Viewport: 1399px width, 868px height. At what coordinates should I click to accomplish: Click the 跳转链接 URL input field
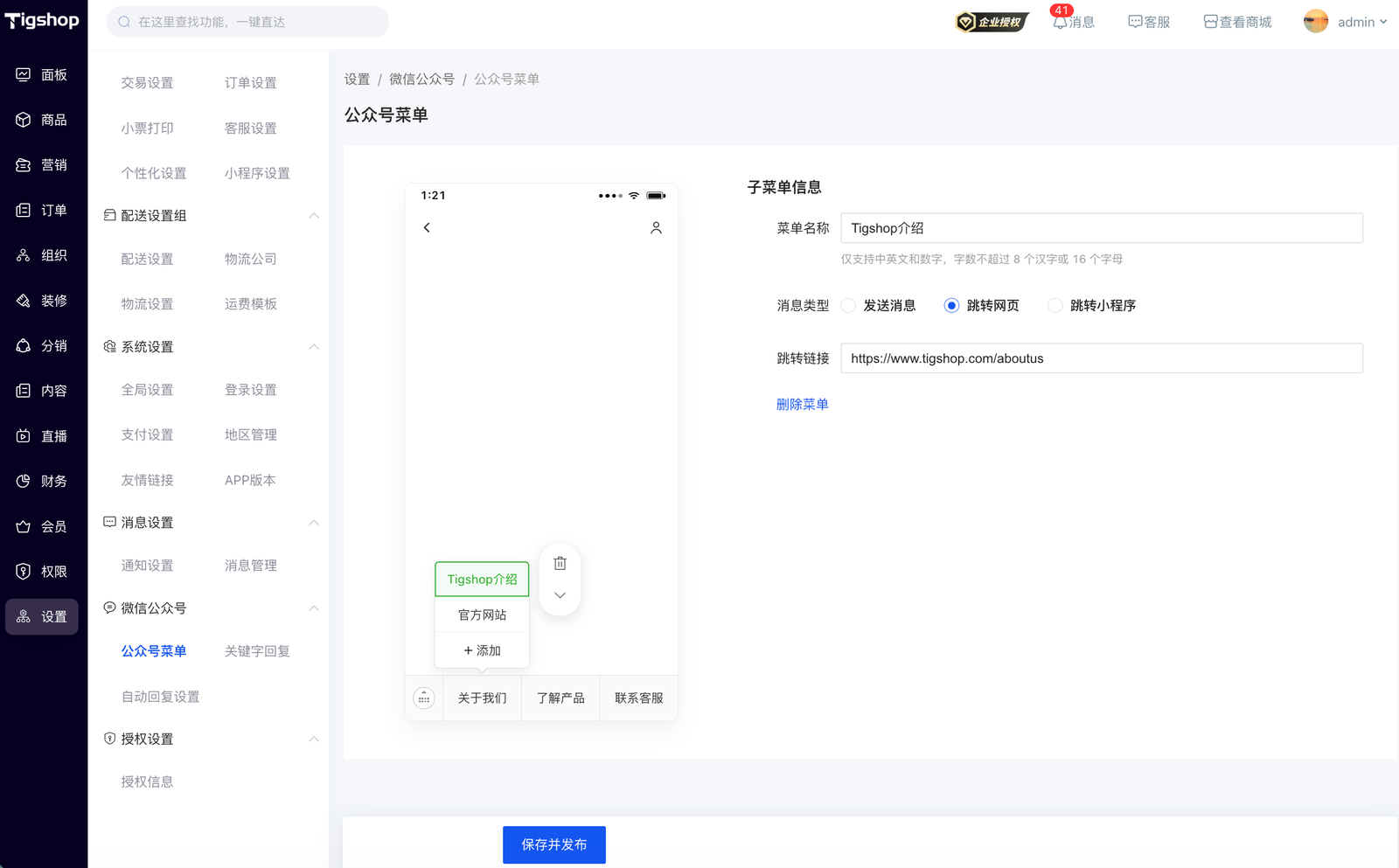[x=1101, y=358]
